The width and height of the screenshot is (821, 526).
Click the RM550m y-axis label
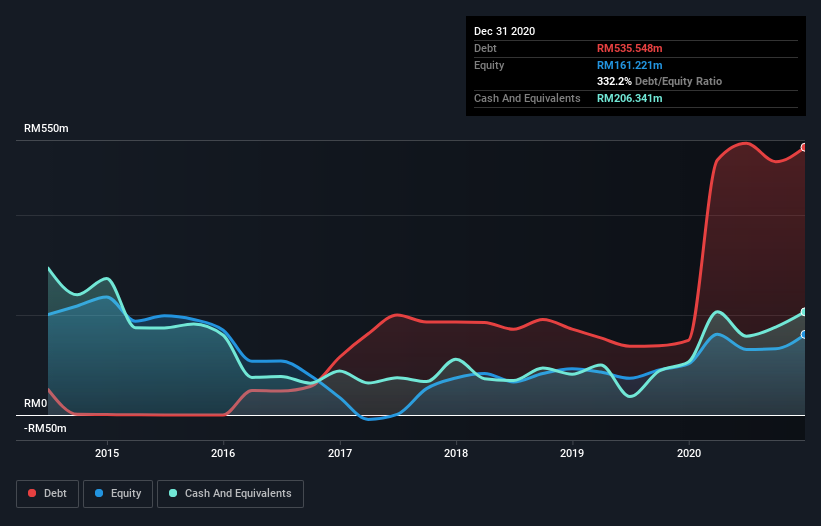[x=46, y=128]
